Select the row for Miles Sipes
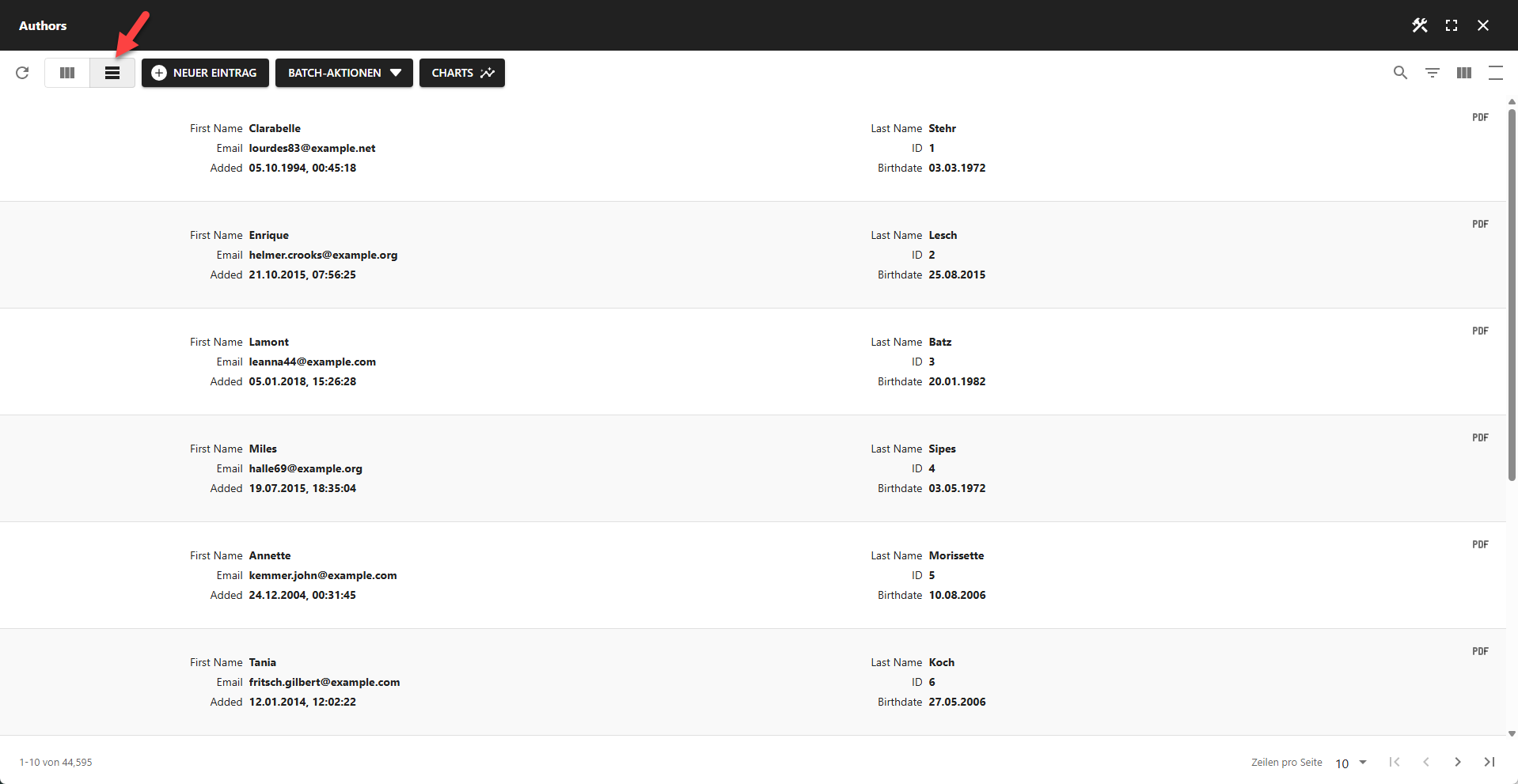This screenshot has height=784, width=1518. tap(554, 468)
